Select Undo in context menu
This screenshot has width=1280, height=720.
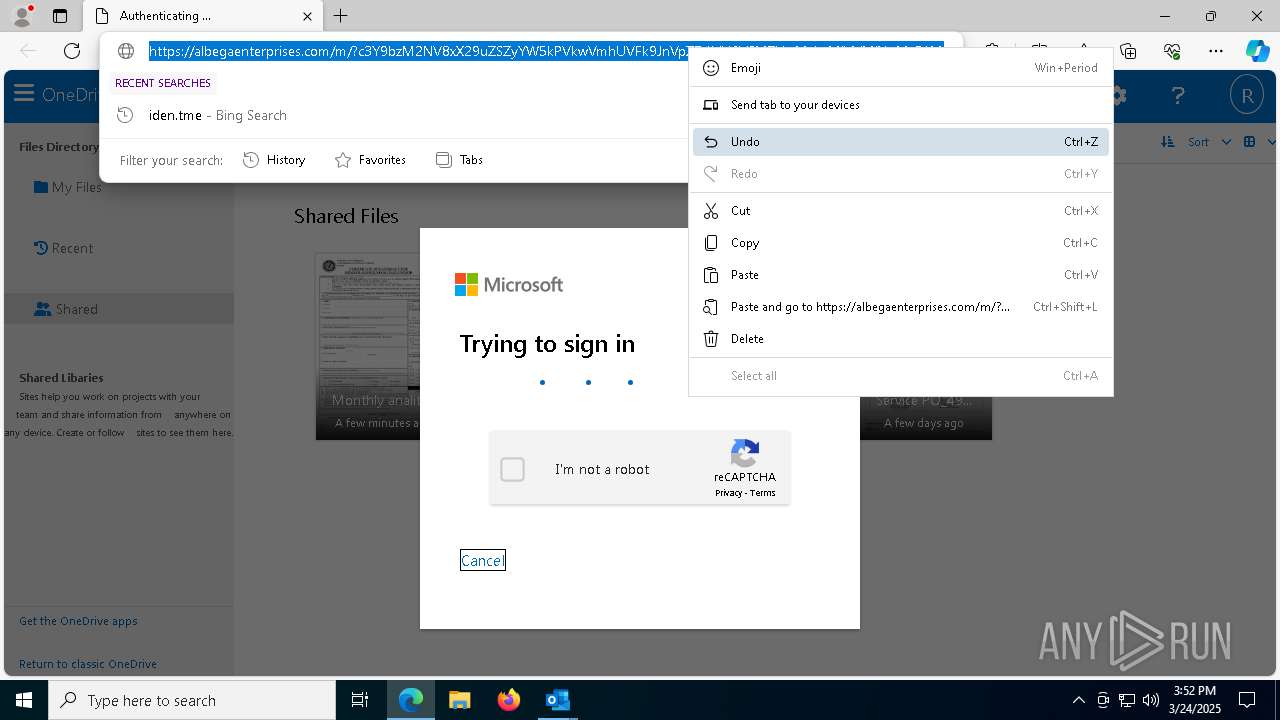[901, 142]
